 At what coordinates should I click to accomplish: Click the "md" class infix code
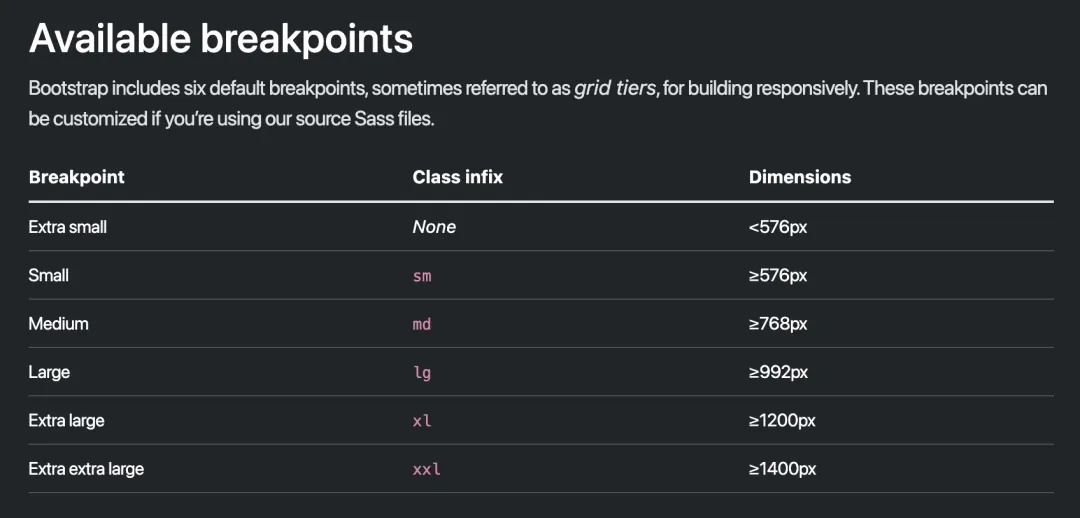tap(422, 324)
